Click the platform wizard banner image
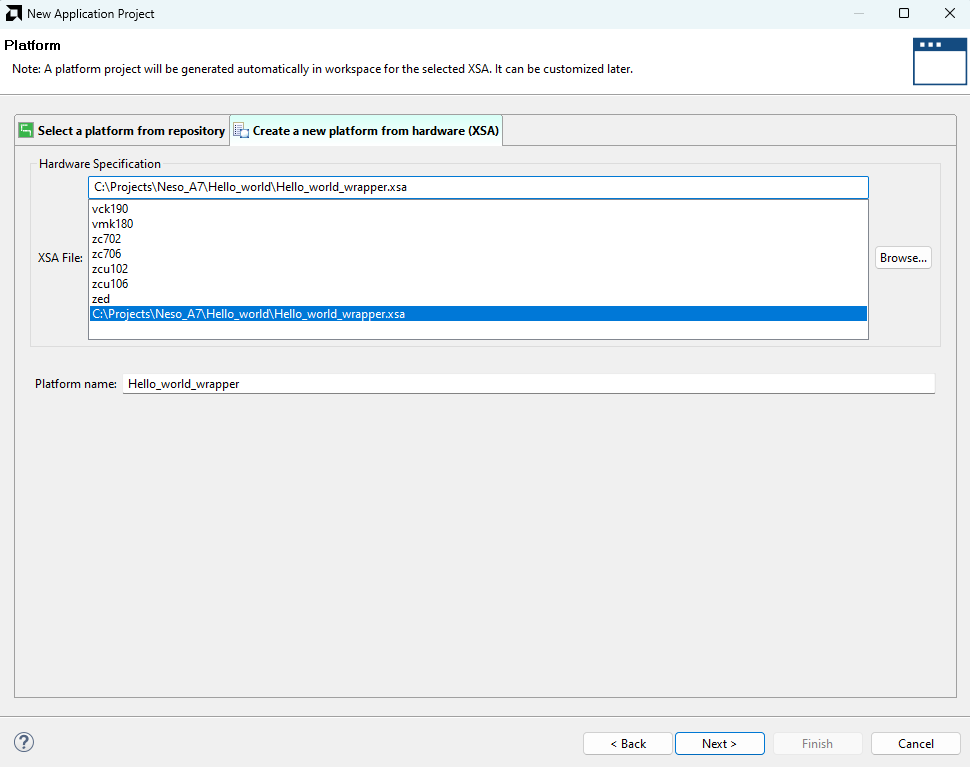 coord(939,62)
